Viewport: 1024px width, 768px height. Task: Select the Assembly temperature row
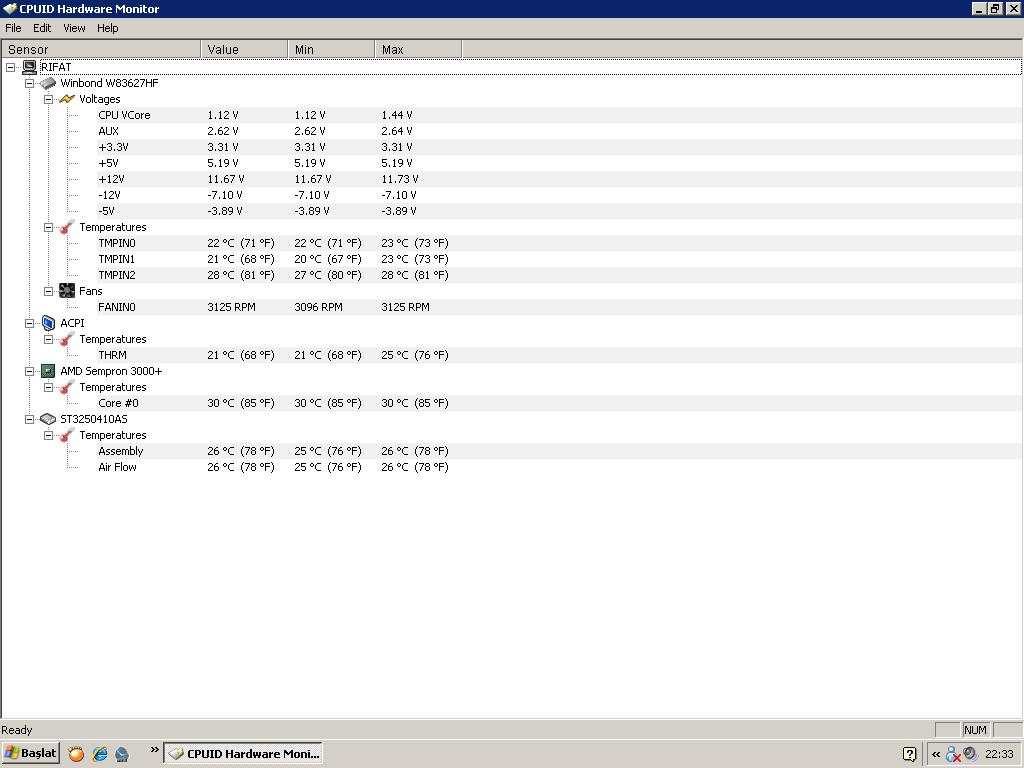(560, 451)
